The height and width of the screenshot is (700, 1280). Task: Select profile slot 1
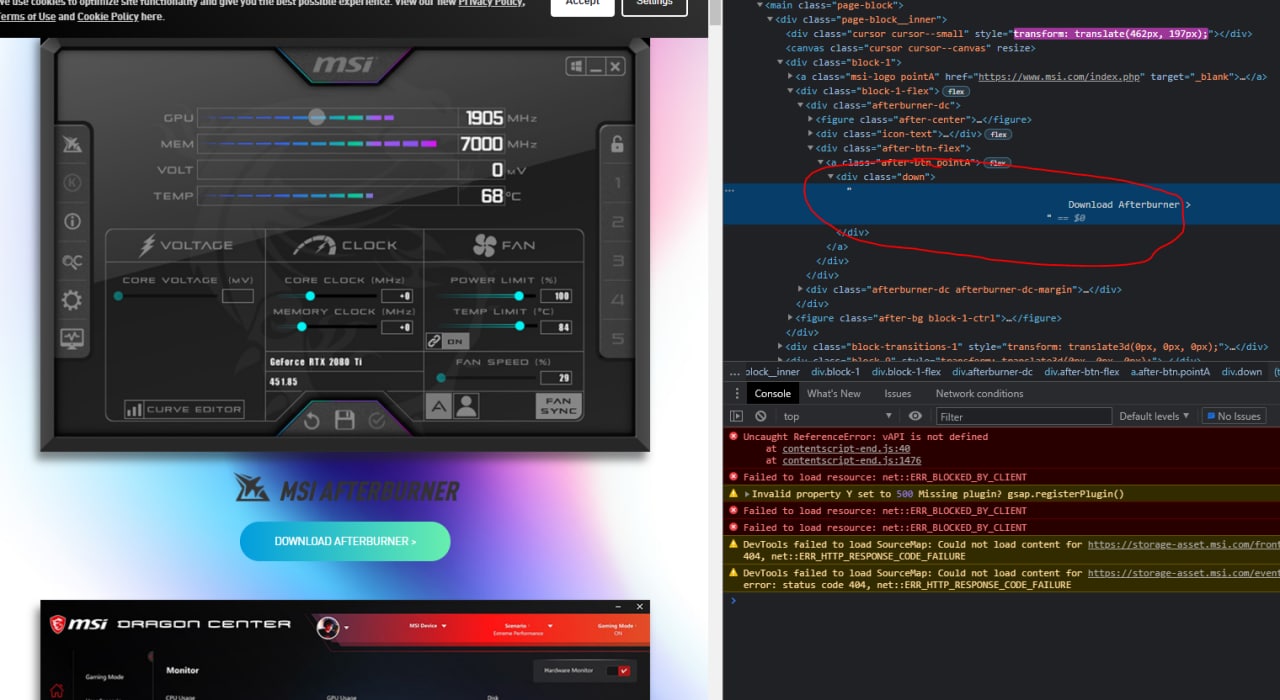(x=617, y=184)
